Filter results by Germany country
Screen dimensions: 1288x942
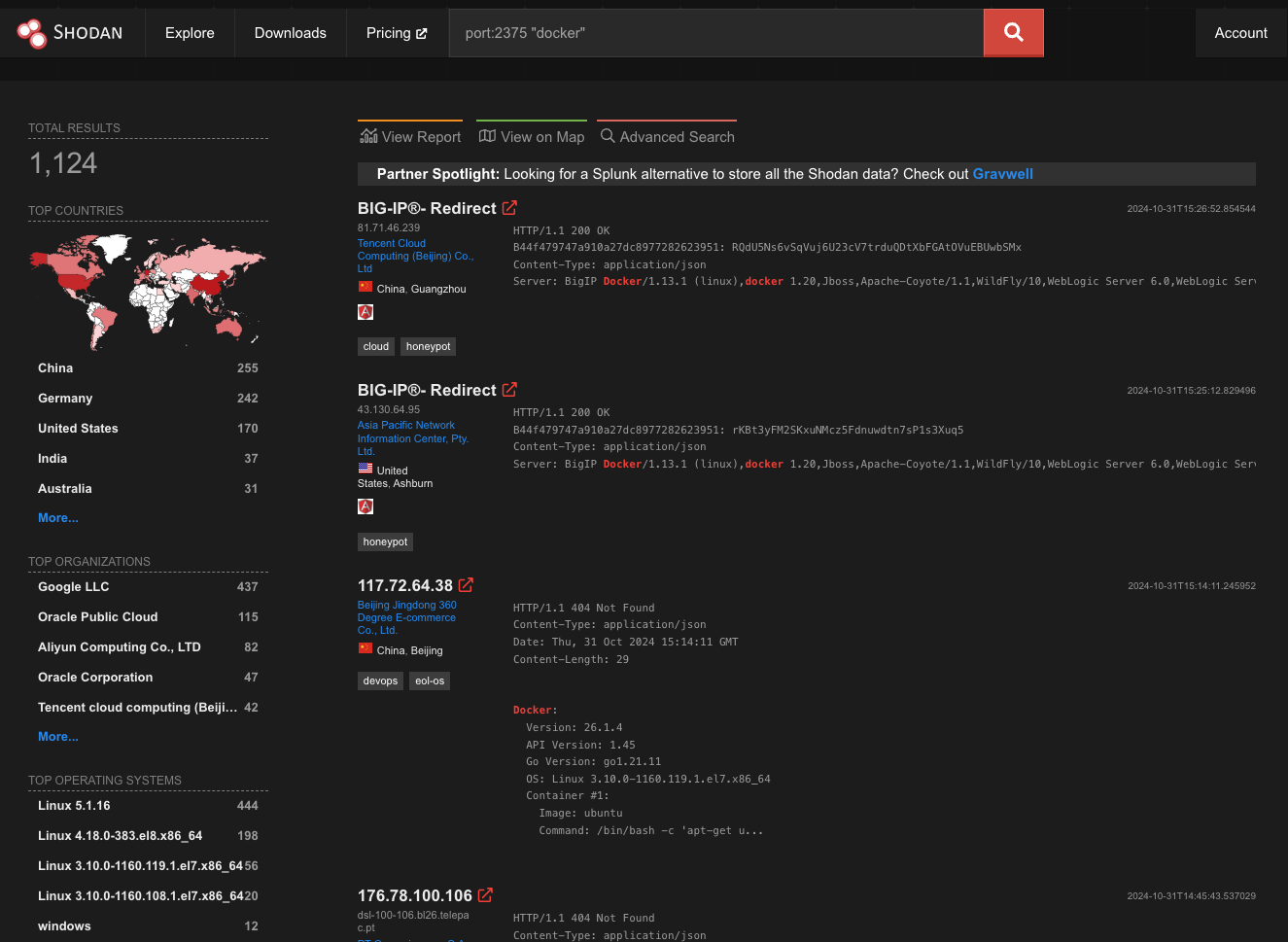click(148, 399)
